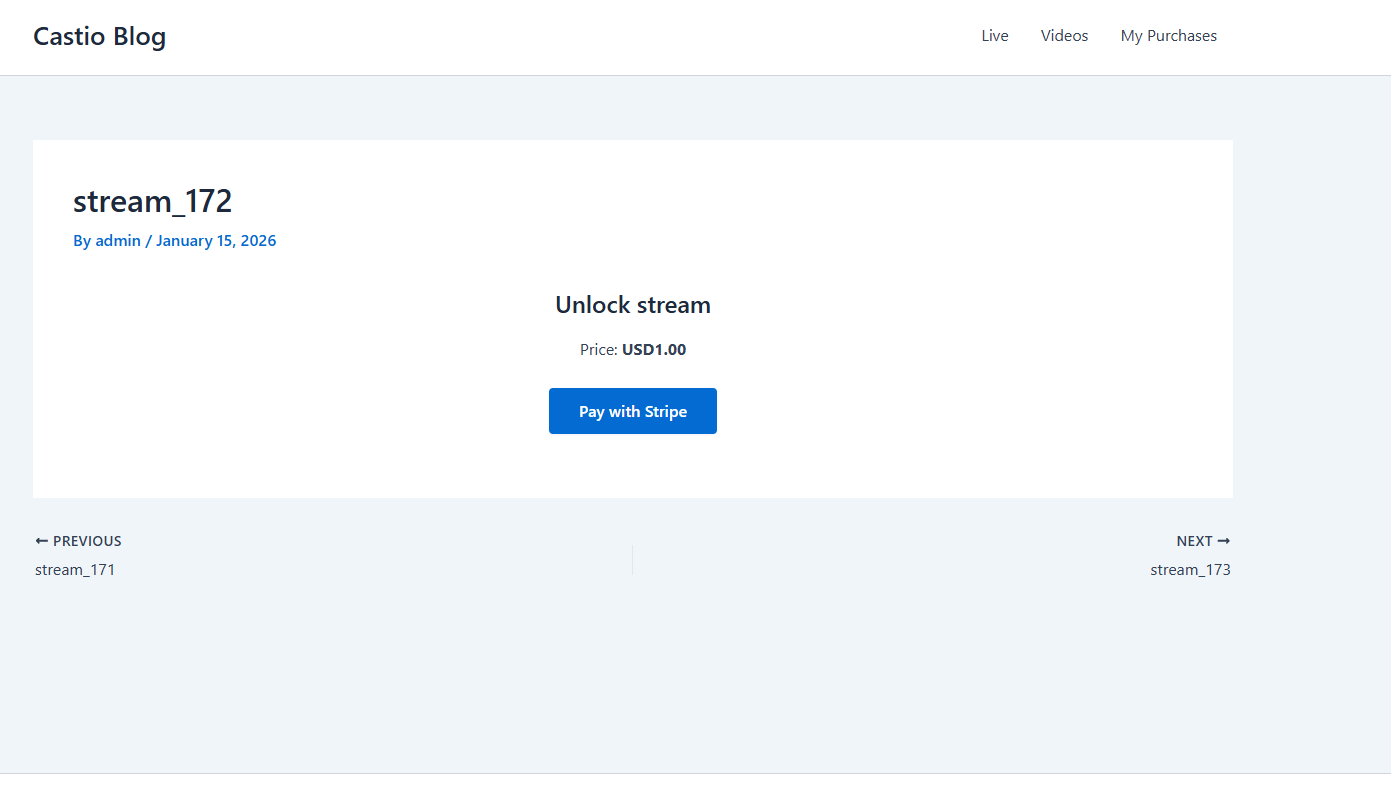Open My Purchases from the navigation bar
Viewport: 1391px width, 798px height.
tap(1169, 35)
